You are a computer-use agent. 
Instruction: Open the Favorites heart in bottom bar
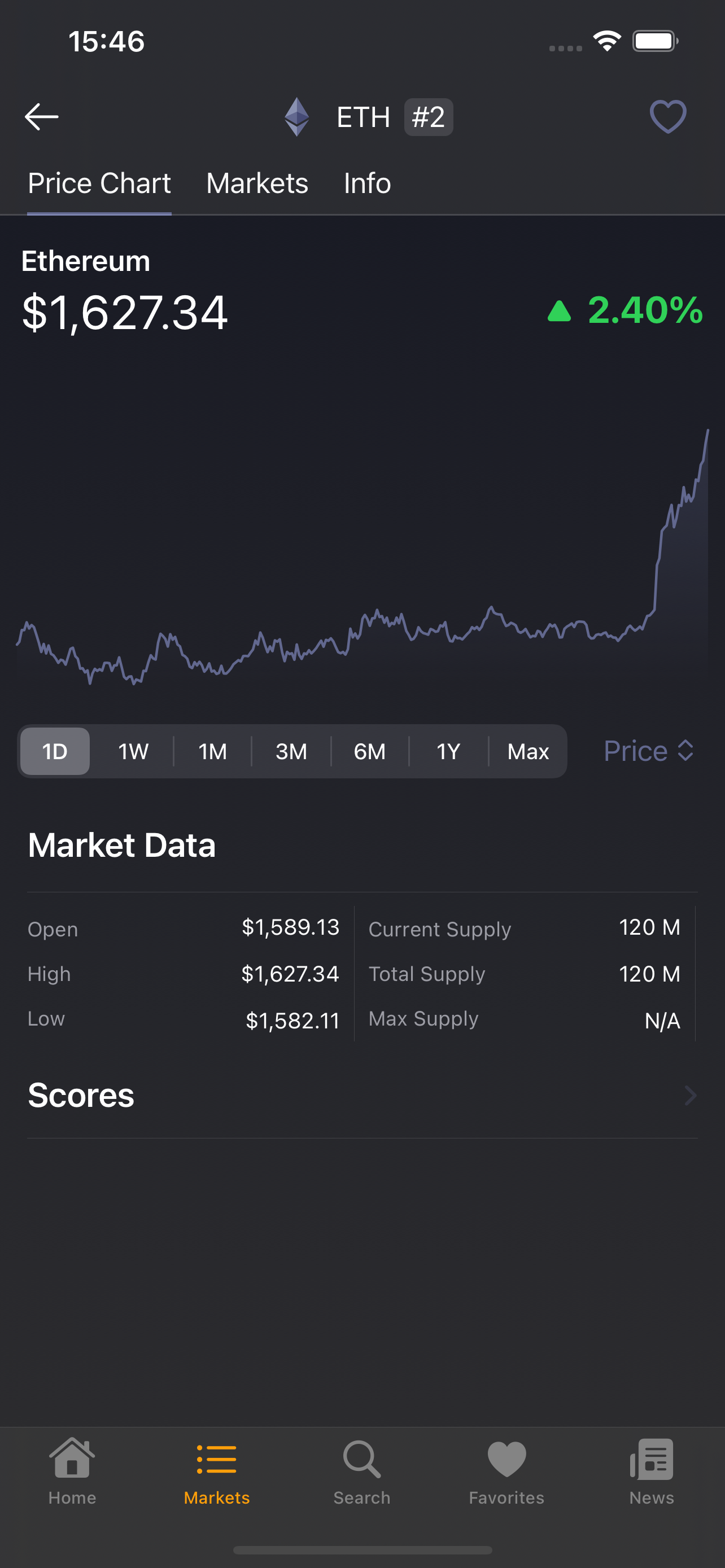pos(506,1459)
